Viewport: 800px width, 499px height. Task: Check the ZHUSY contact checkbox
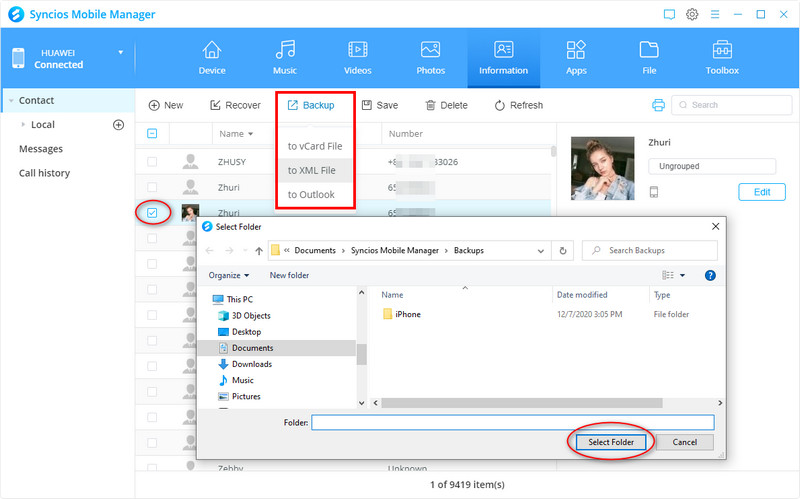[x=152, y=162]
